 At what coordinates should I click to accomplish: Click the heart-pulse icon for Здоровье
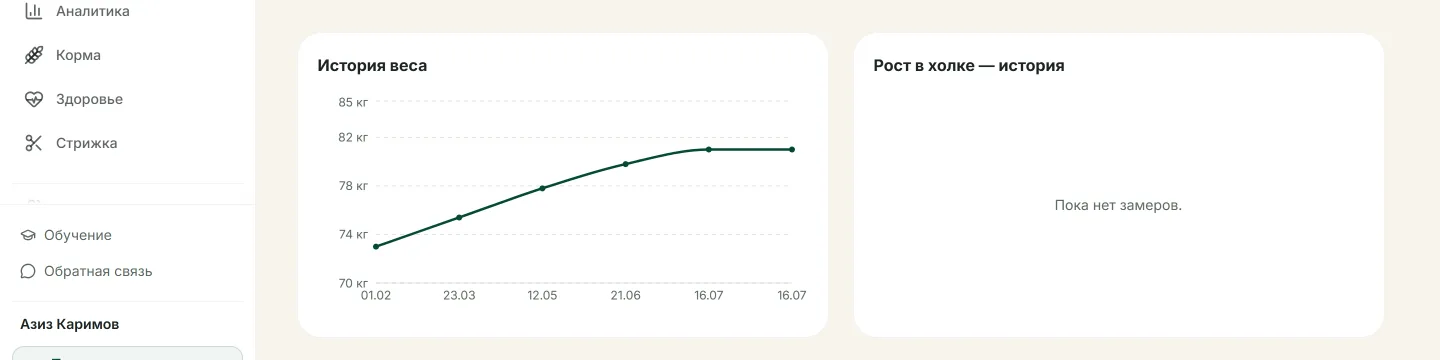coord(34,99)
